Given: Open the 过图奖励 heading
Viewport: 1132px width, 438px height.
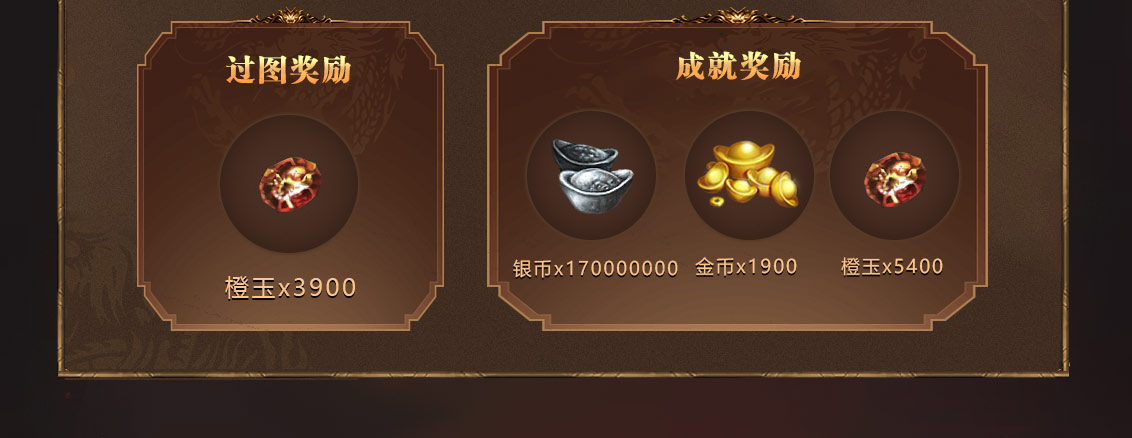Looking at the screenshot, I should [x=289, y=70].
